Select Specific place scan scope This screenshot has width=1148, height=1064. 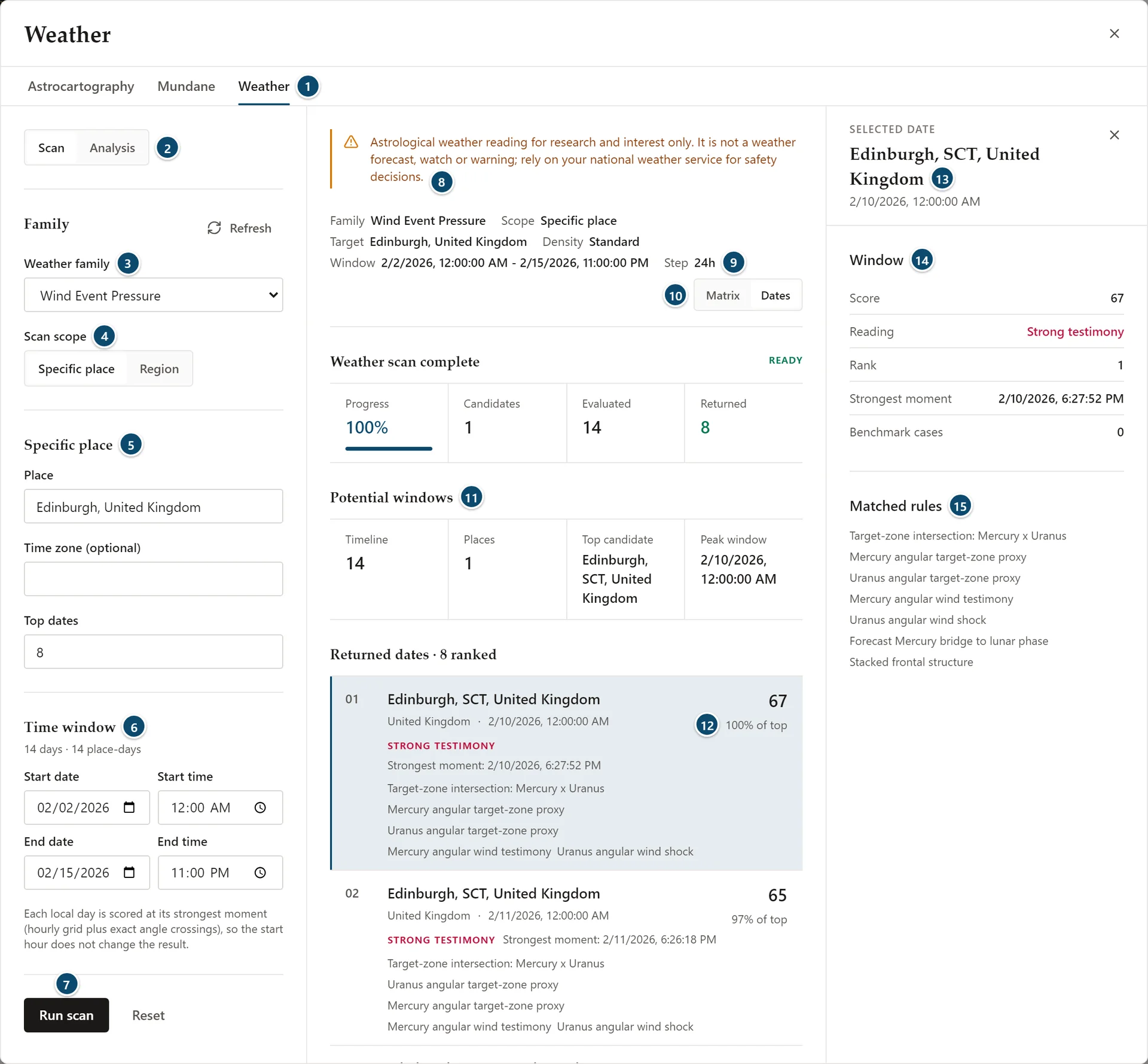point(77,368)
